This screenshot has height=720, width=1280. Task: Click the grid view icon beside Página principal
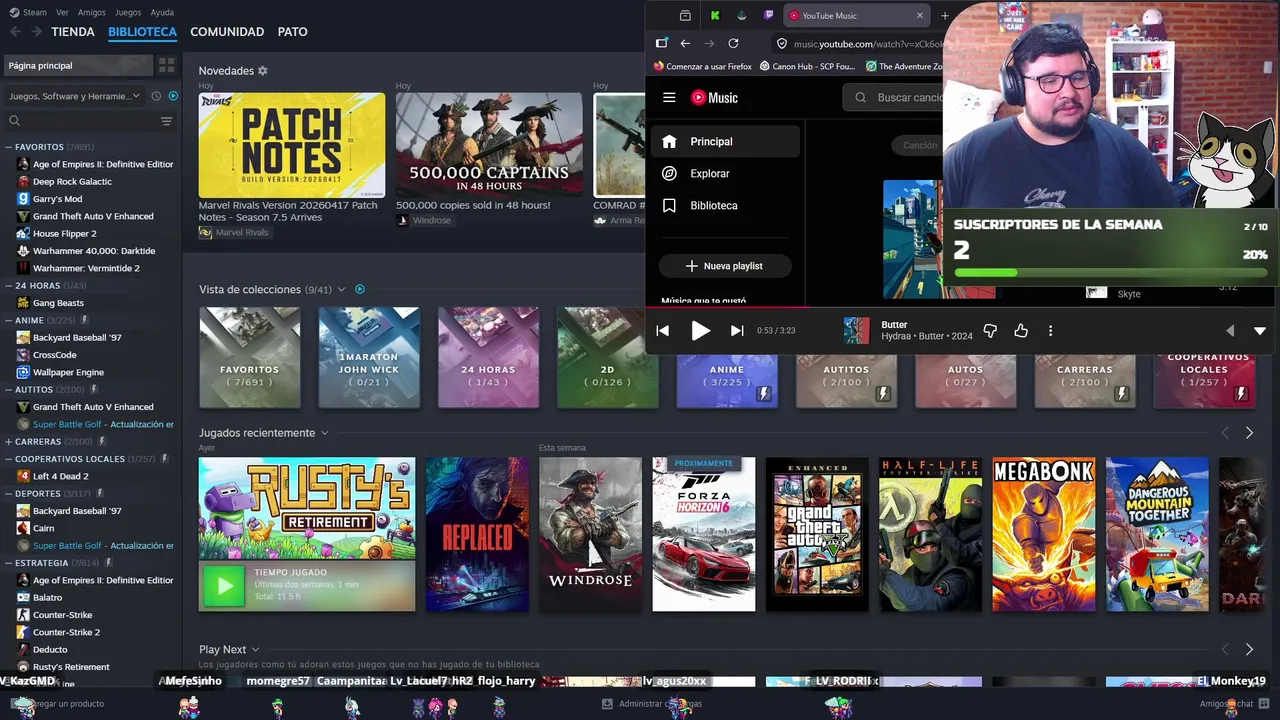point(166,65)
